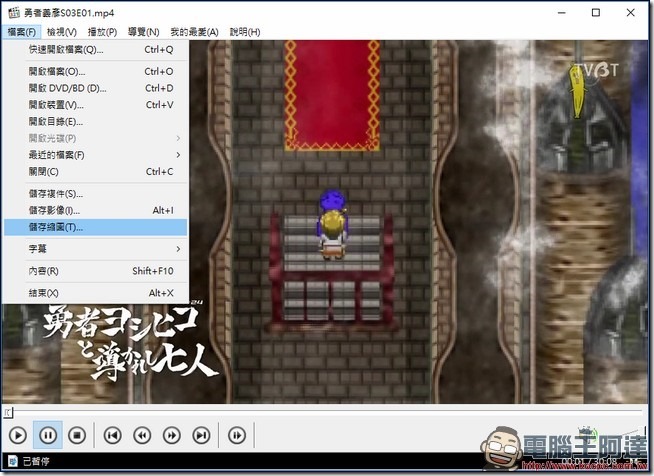Open the 檔案(F) menu
Viewport: 654px width, 476px height.
coord(22,32)
